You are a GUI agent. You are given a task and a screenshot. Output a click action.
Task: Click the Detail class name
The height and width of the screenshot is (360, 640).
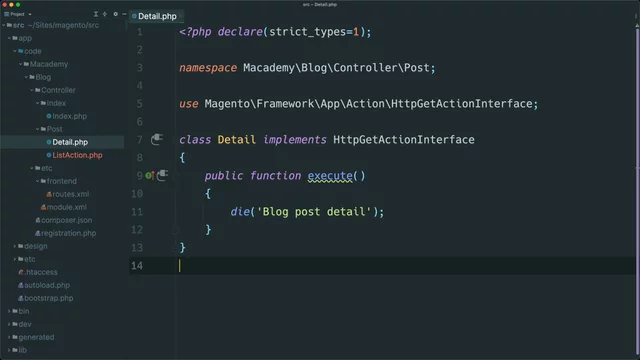point(236,140)
